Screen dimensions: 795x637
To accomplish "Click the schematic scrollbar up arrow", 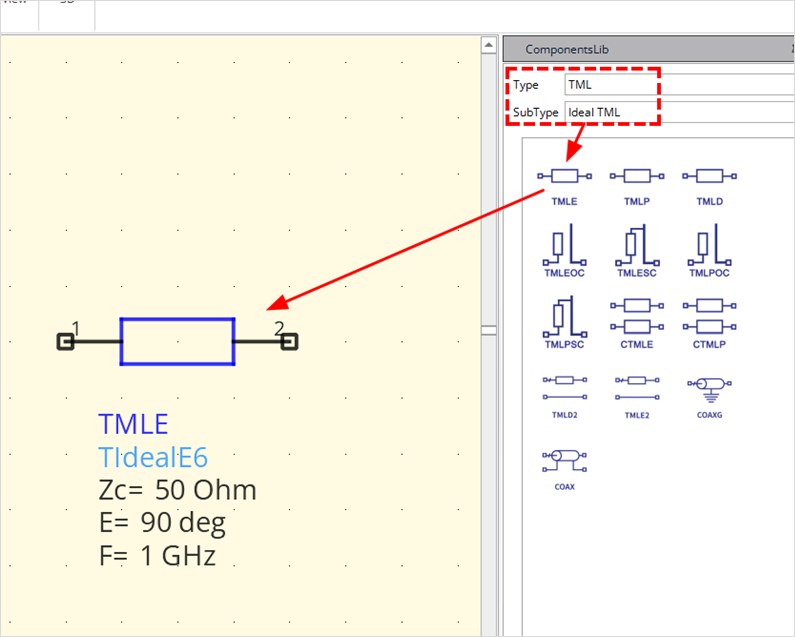I will pyautogui.click(x=489, y=45).
